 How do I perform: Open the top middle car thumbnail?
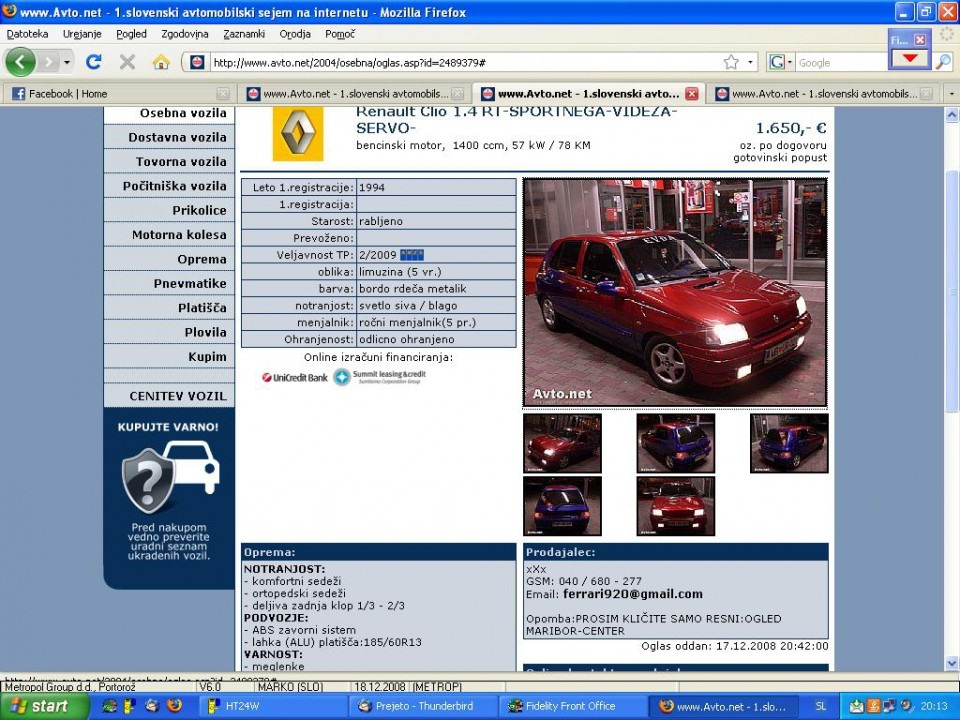click(x=676, y=443)
